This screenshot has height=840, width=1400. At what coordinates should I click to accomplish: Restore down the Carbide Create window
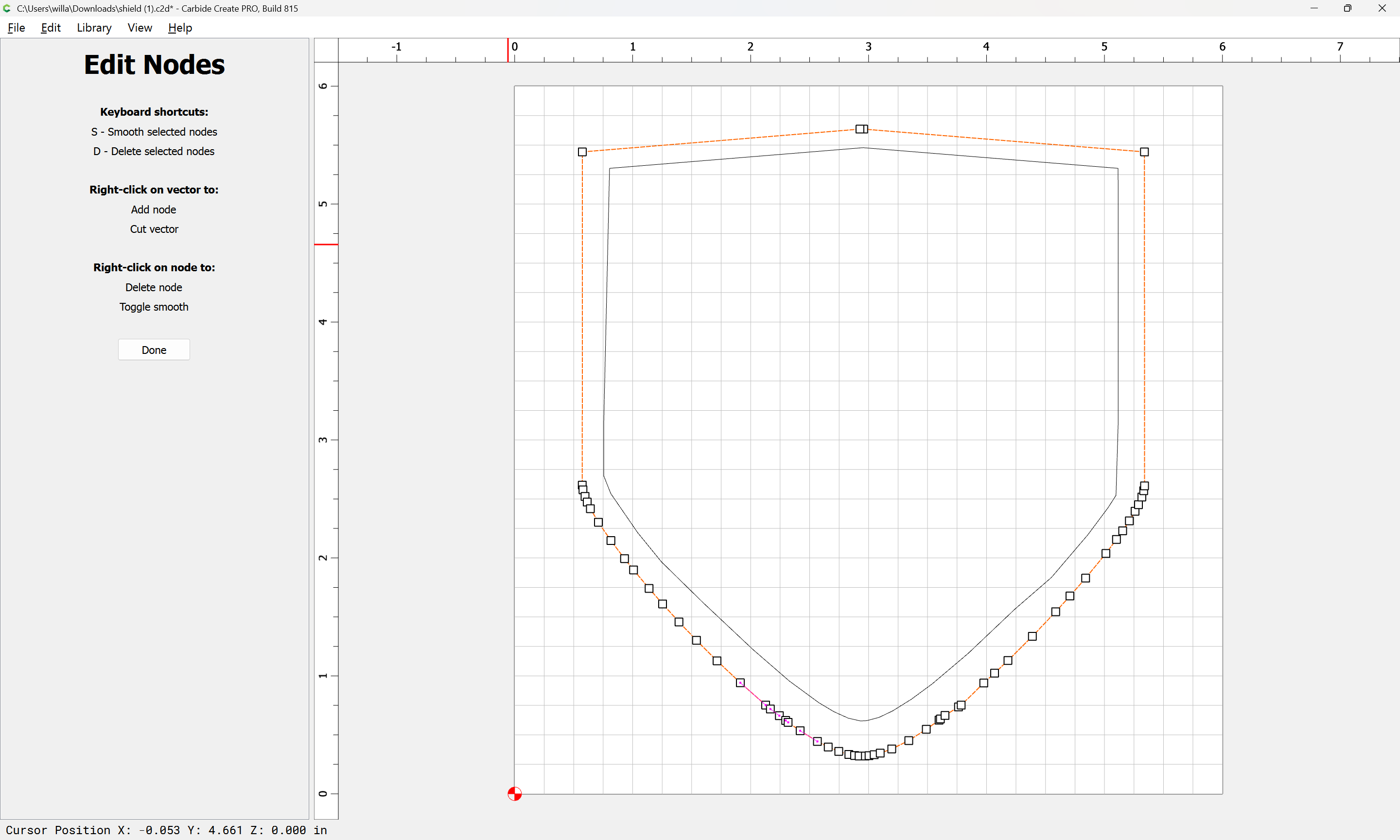tap(1348, 8)
